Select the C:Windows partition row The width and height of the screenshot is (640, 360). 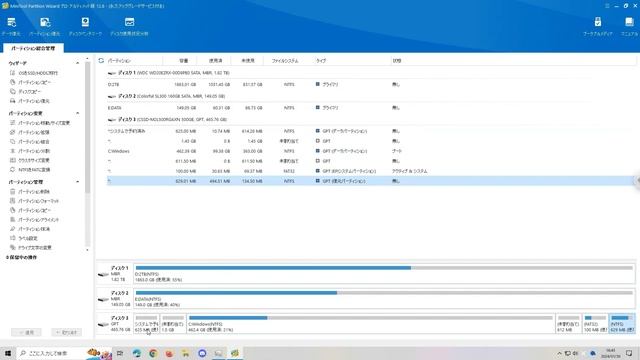coord(371,151)
